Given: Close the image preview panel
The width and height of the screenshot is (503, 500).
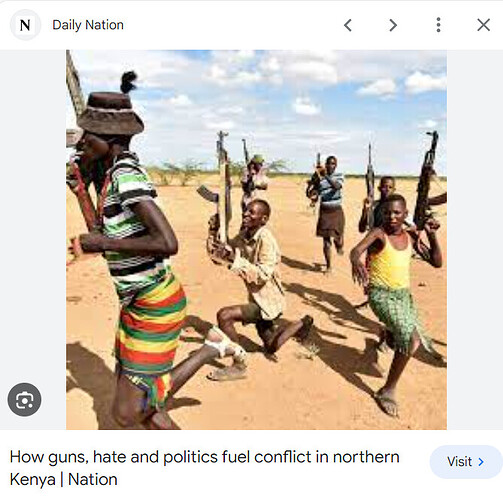Looking at the screenshot, I should pos(483,25).
